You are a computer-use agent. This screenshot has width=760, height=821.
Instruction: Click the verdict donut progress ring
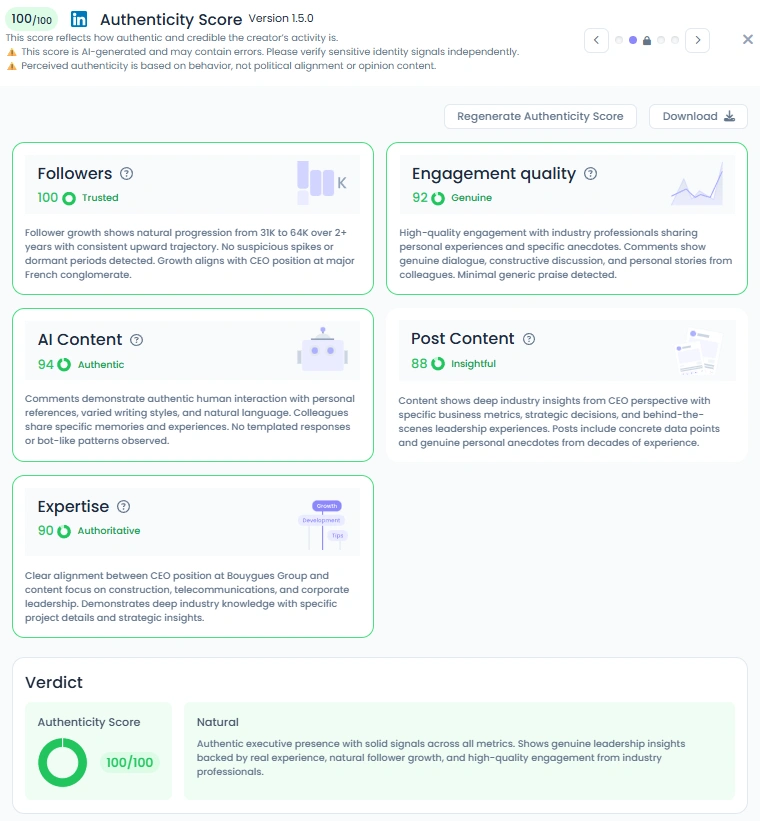tap(62, 762)
